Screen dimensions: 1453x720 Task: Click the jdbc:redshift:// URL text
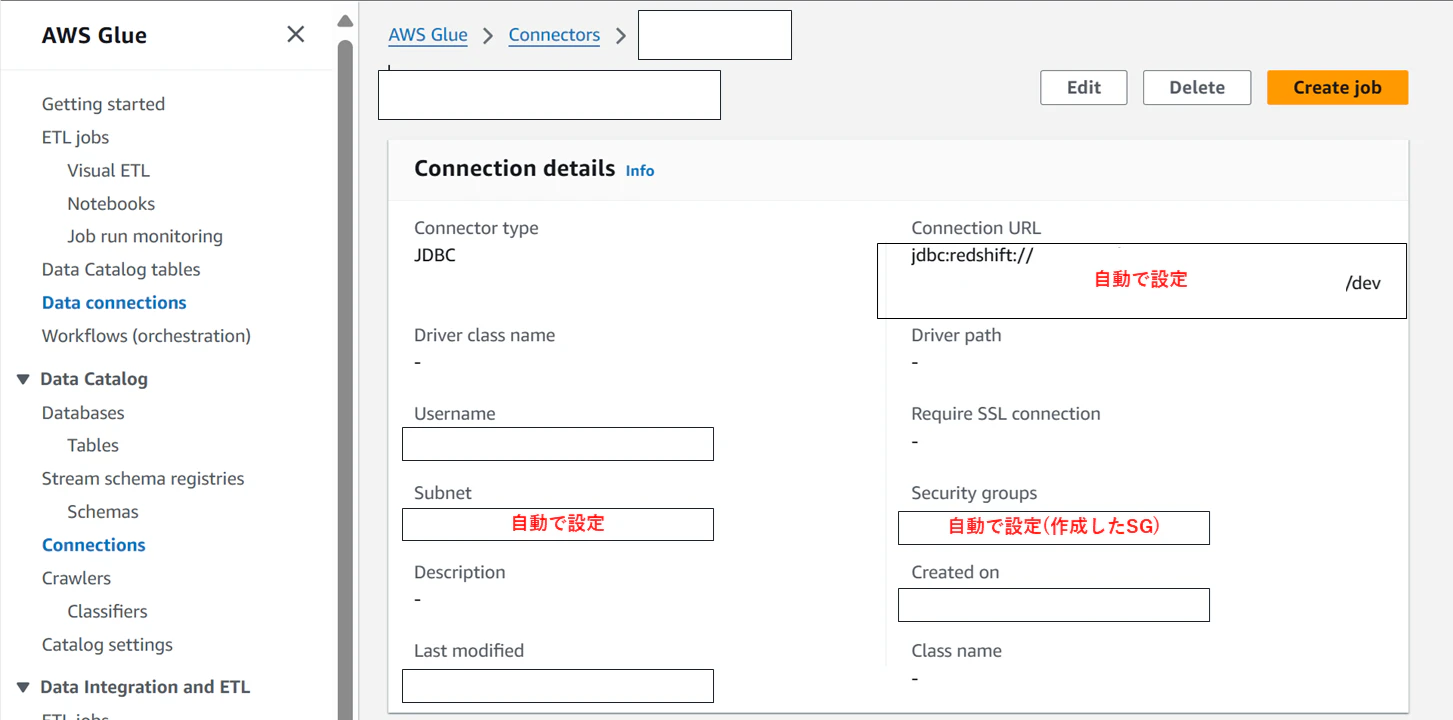tap(972, 255)
